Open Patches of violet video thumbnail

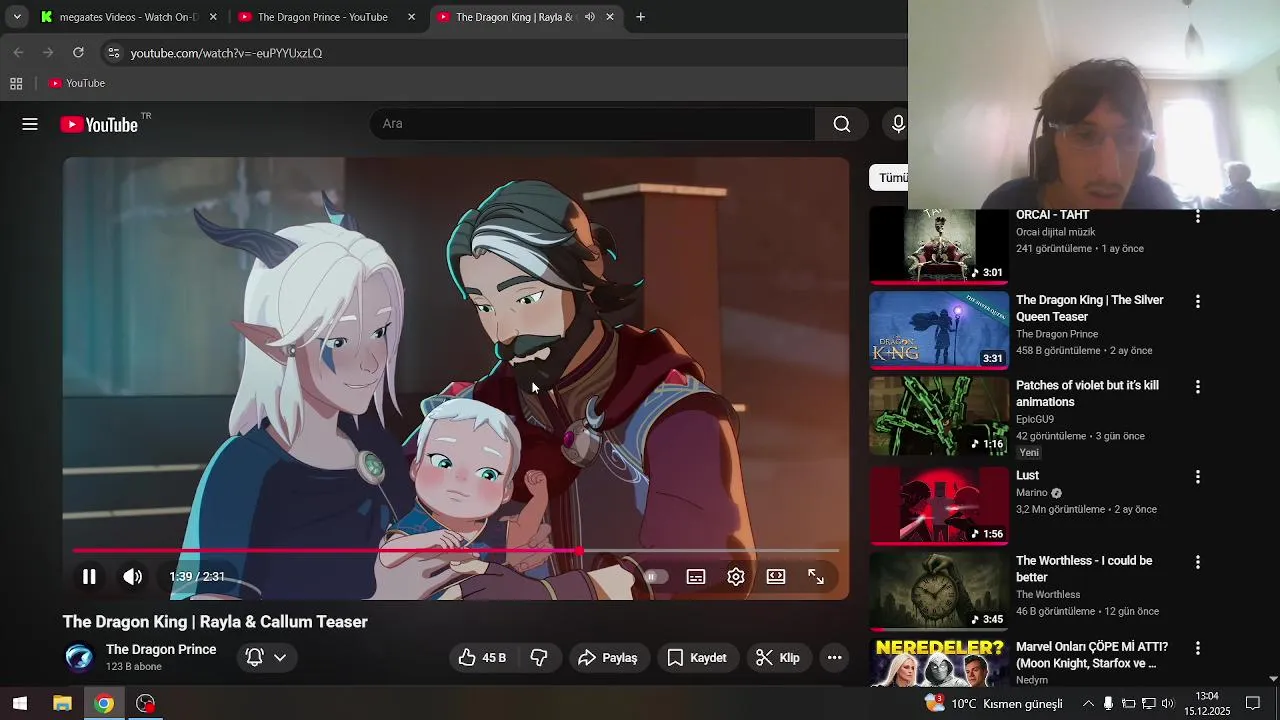tap(939, 416)
